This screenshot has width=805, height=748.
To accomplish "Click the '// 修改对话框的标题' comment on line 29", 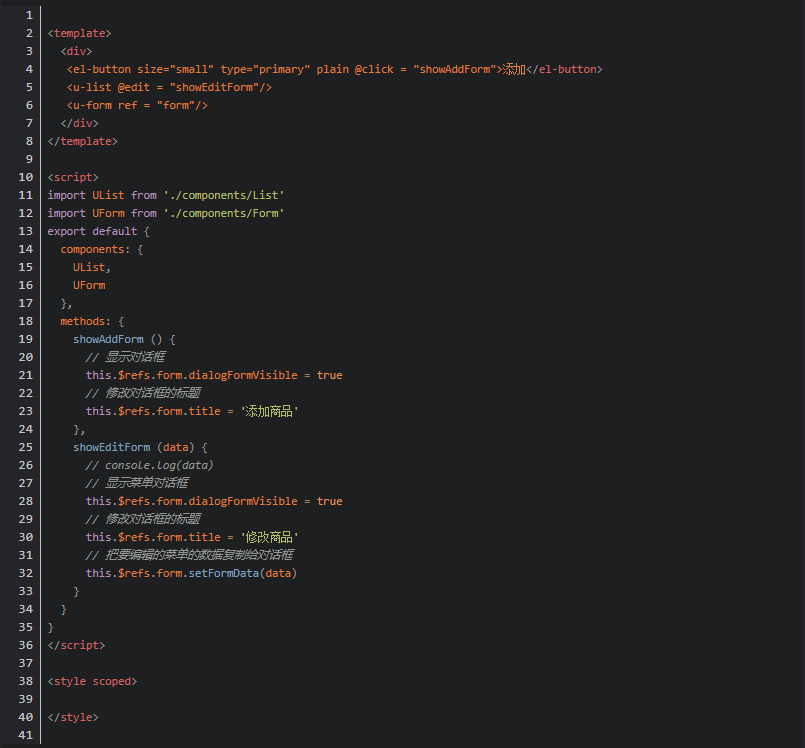I will click(x=143, y=519).
